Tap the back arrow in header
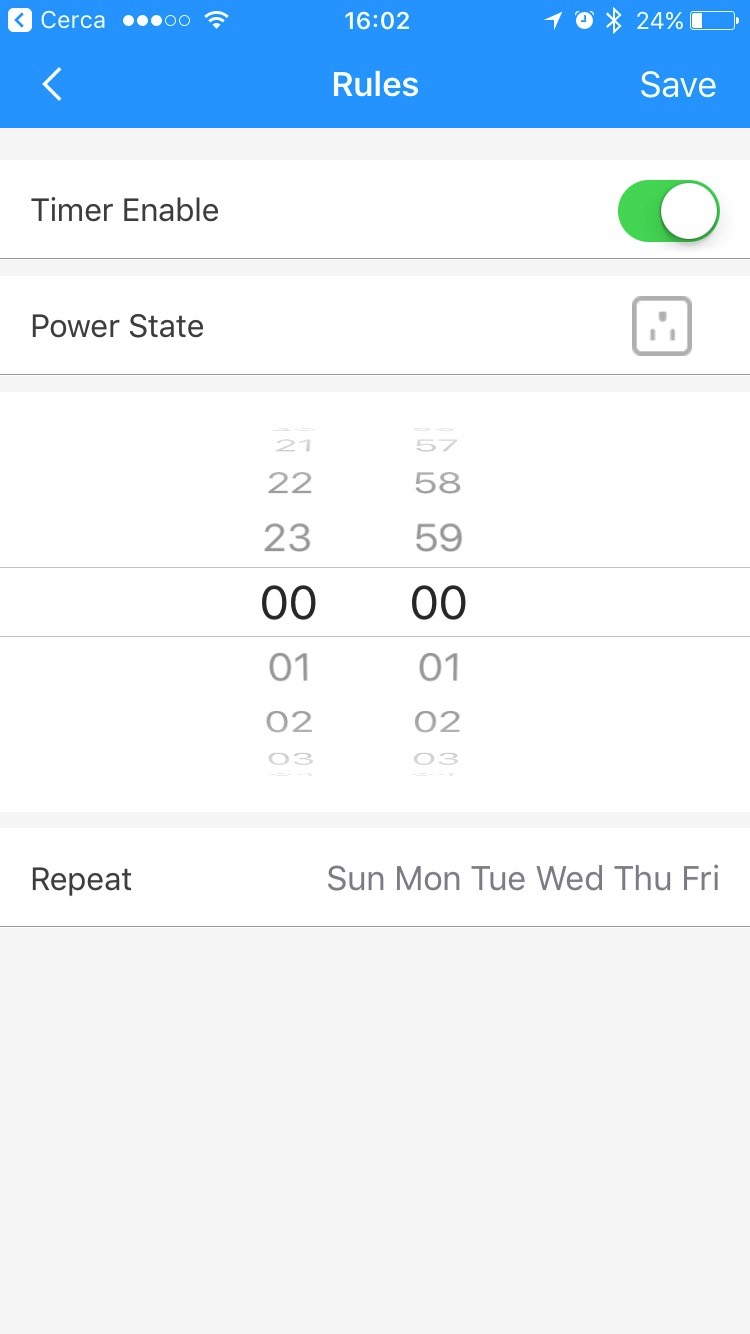The height and width of the screenshot is (1334, 750). 52,85
